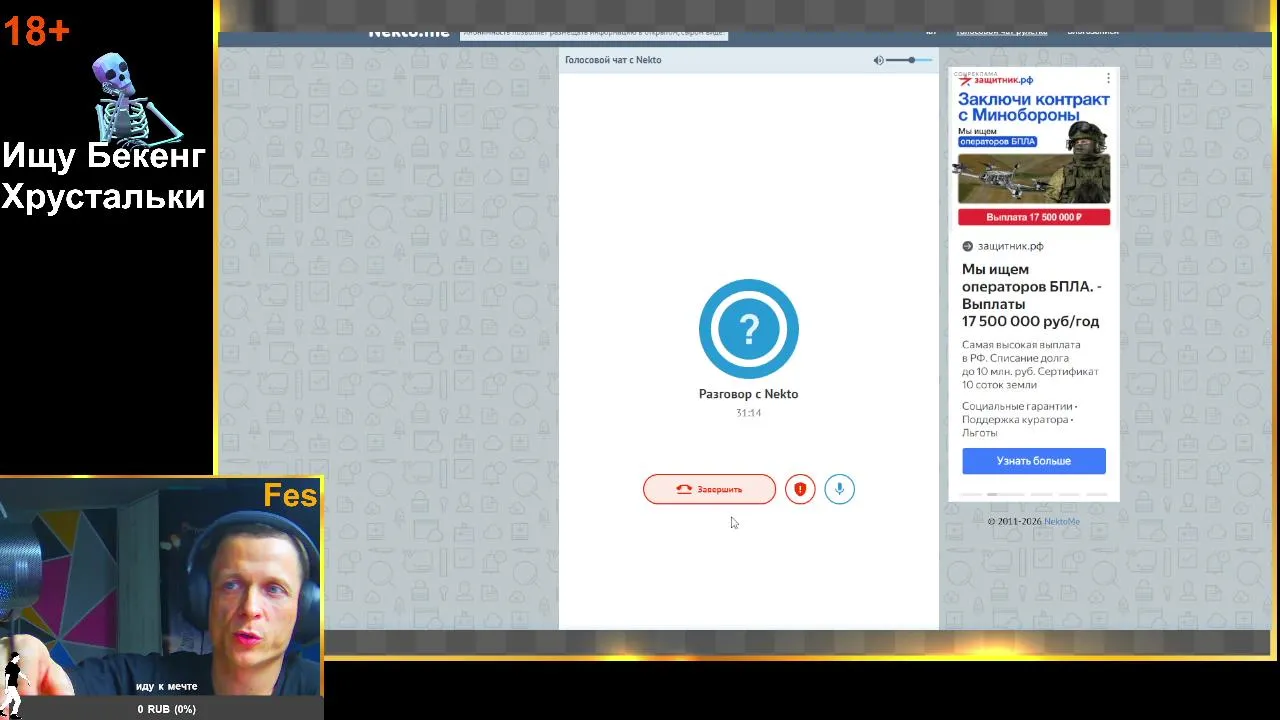The width and height of the screenshot is (1280, 720).
Task: Click the arrow icon beside защитник.рф
Action: 967,246
